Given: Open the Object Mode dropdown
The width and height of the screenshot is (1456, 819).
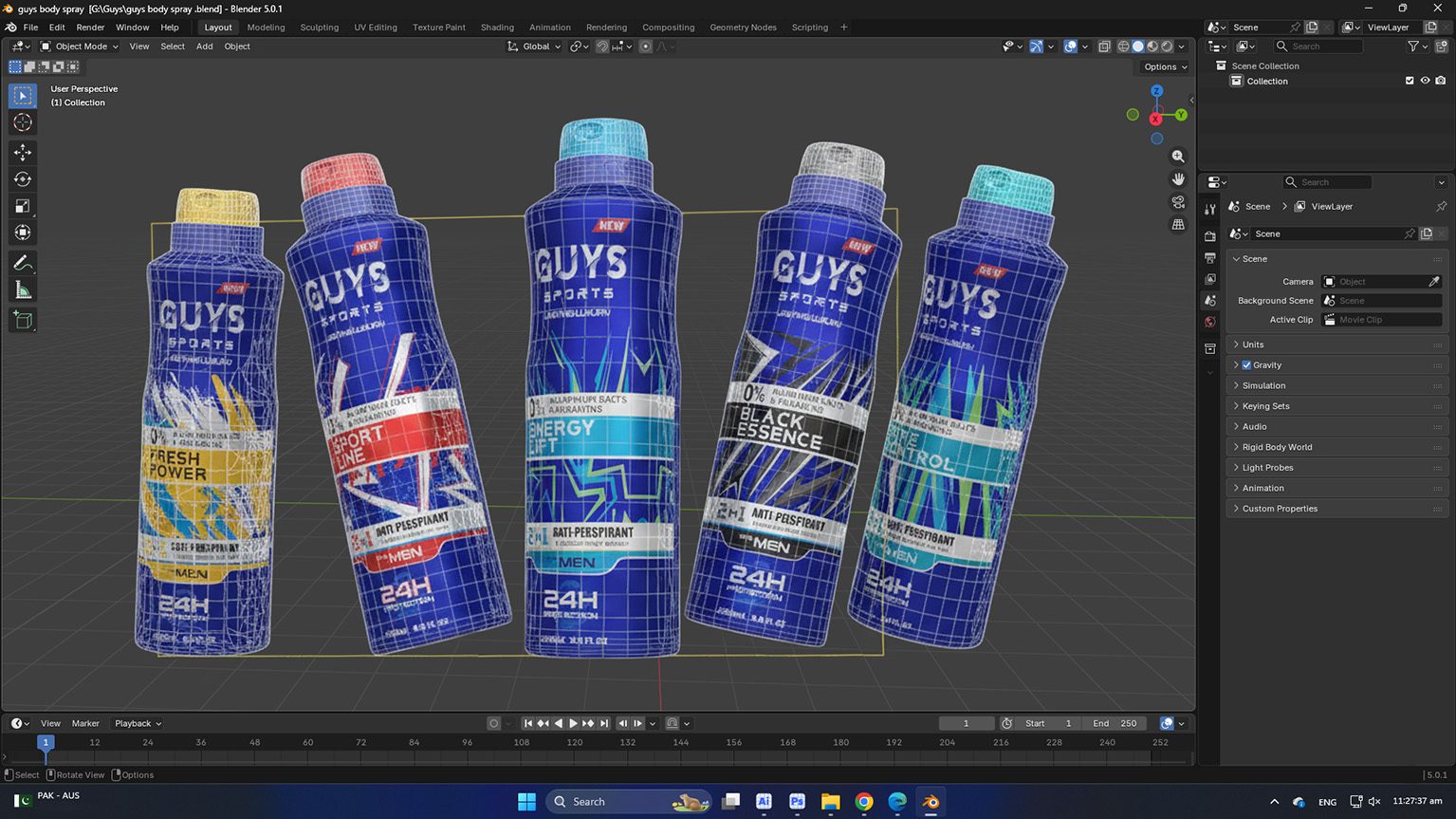Looking at the screenshot, I should coord(80,47).
